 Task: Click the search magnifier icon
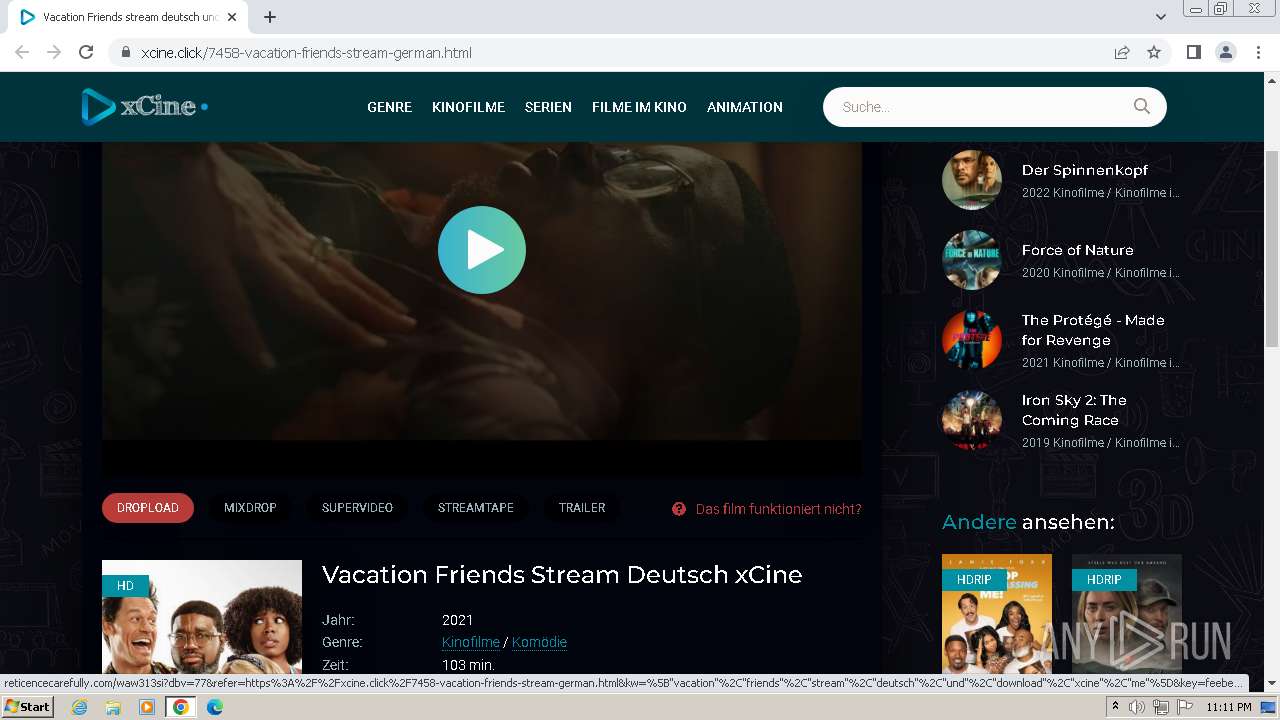(1141, 106)
